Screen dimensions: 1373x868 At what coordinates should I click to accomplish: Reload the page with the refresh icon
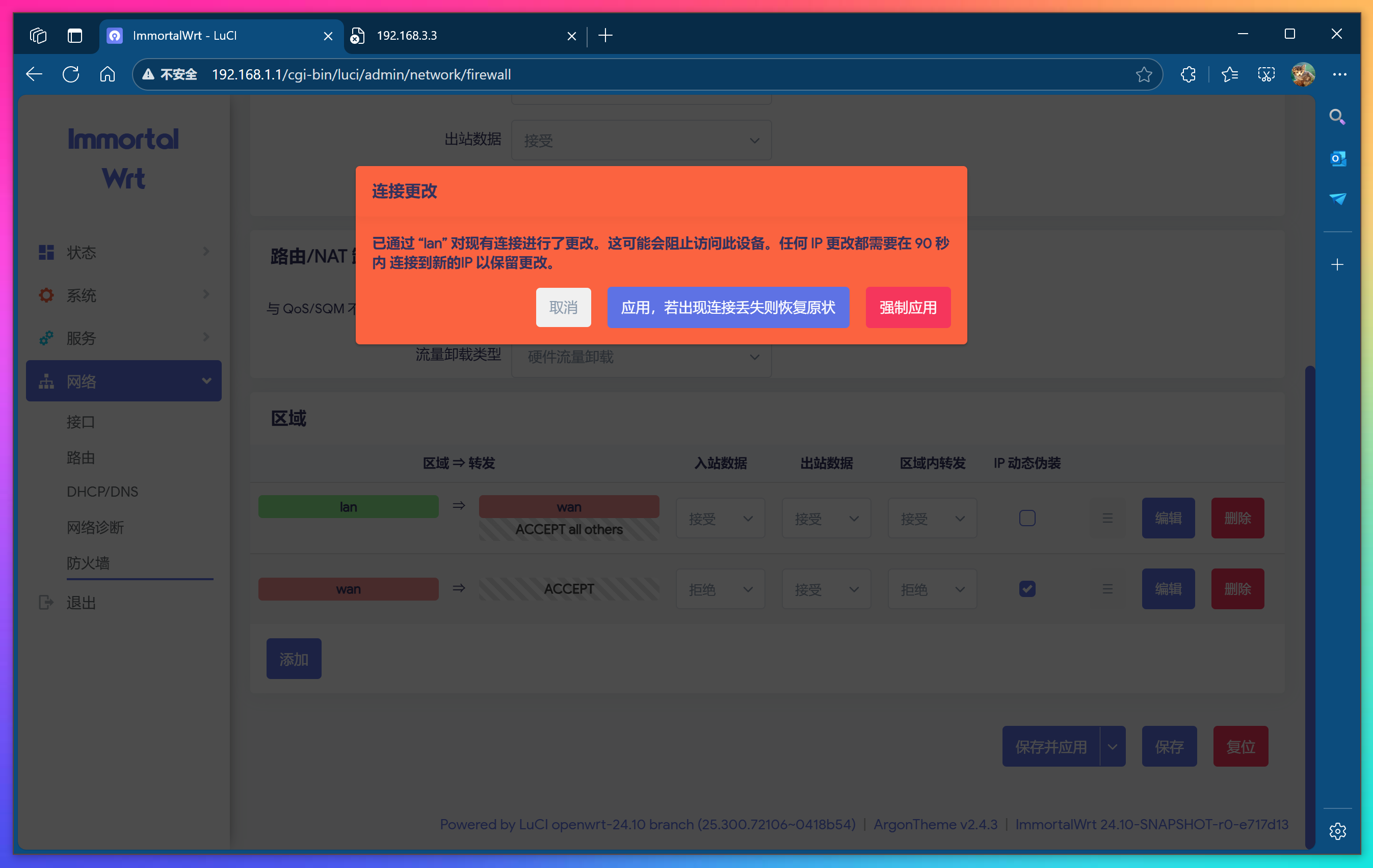pyautogui.click(x=71, y=74)
